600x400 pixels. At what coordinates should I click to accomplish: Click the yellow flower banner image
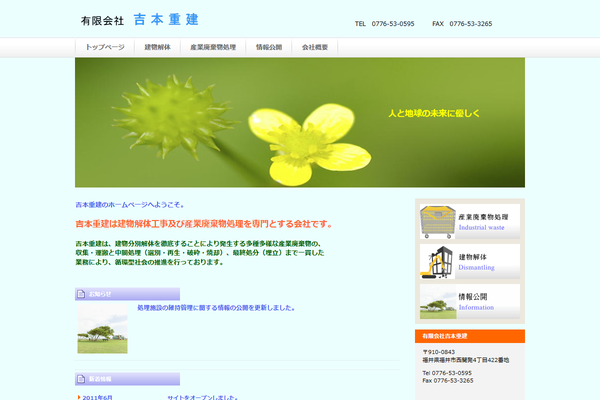click(300, 122)
